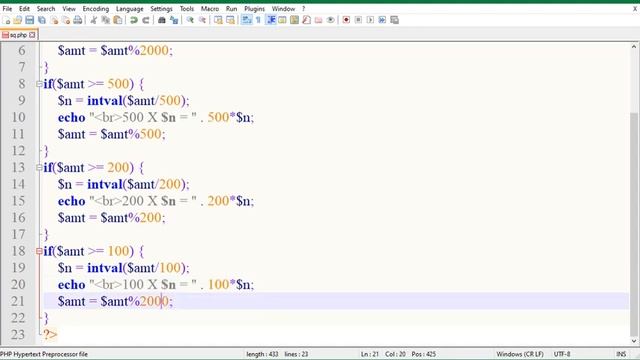Click the Save All toolbar icon
640x360 pixels.
42,20
